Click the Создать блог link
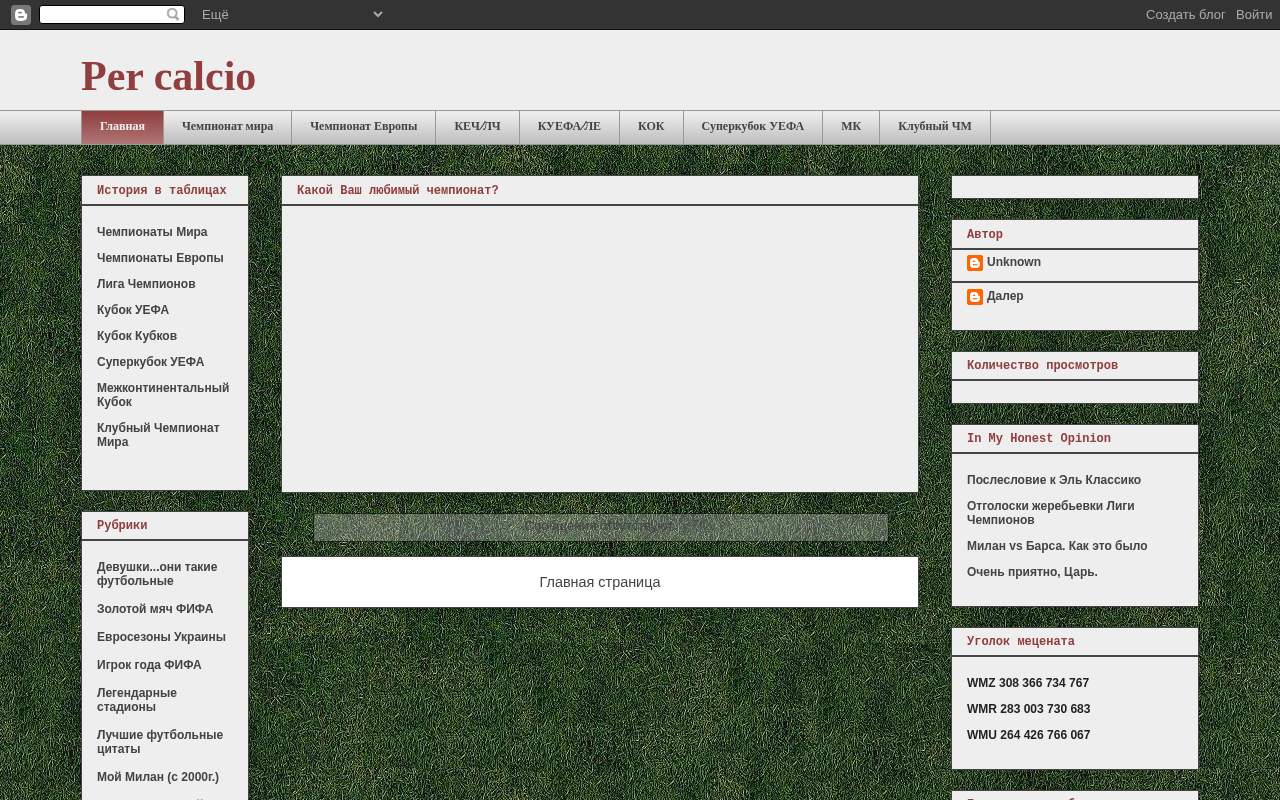Viewport: 1280px width, 800px height. tap(1185, 15)
